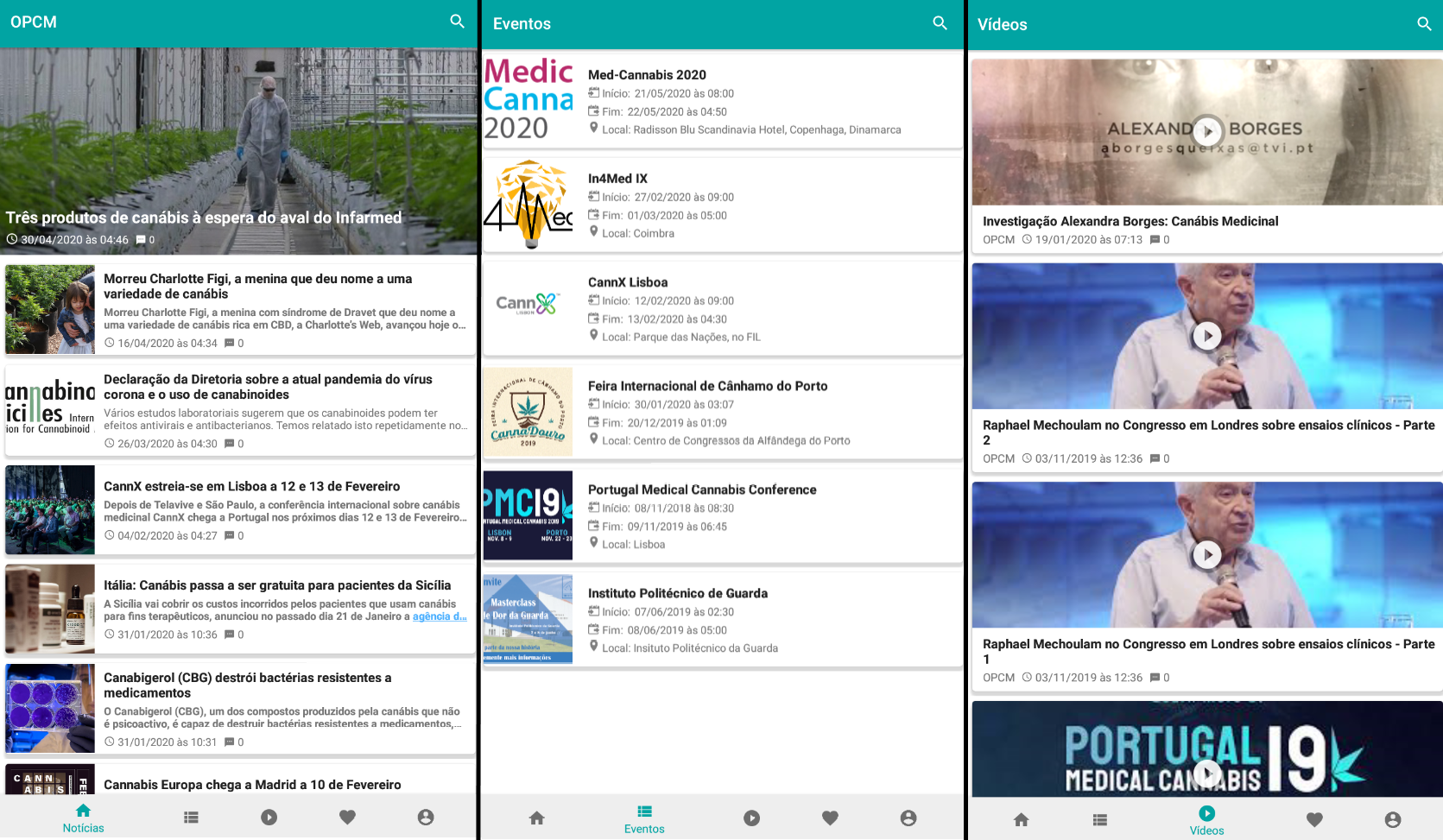Screen dimensions: 1443x840
Task: Open Feira Internacional de Cânhamo do Porto
Action: tap(723, 412)
